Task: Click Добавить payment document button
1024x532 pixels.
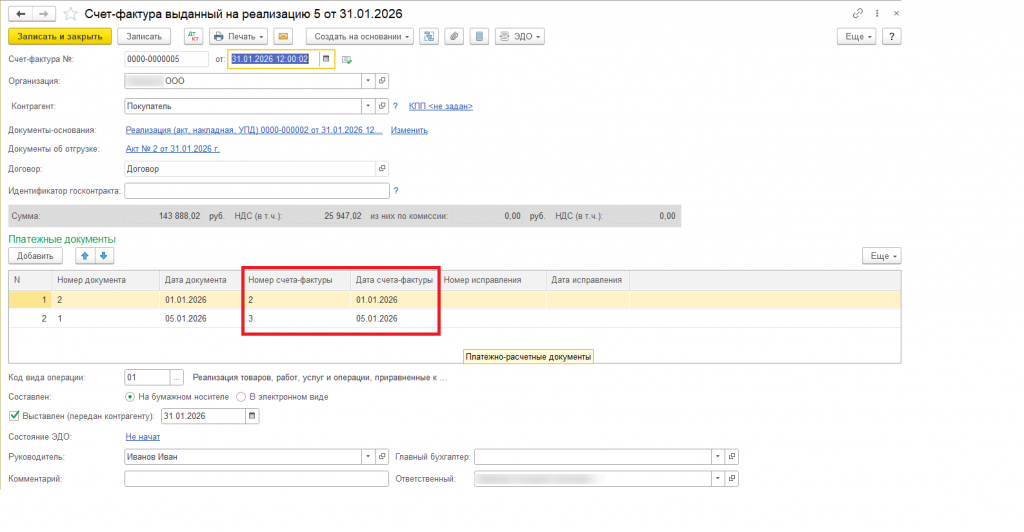Action: click(35, 256)
